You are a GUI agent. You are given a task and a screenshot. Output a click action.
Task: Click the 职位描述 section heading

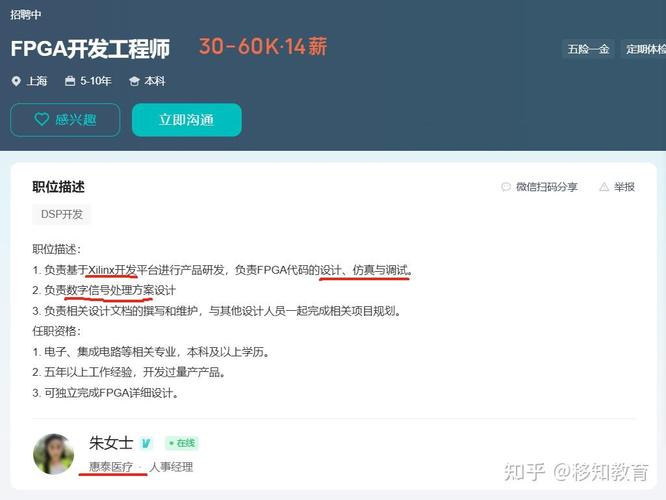59,187
